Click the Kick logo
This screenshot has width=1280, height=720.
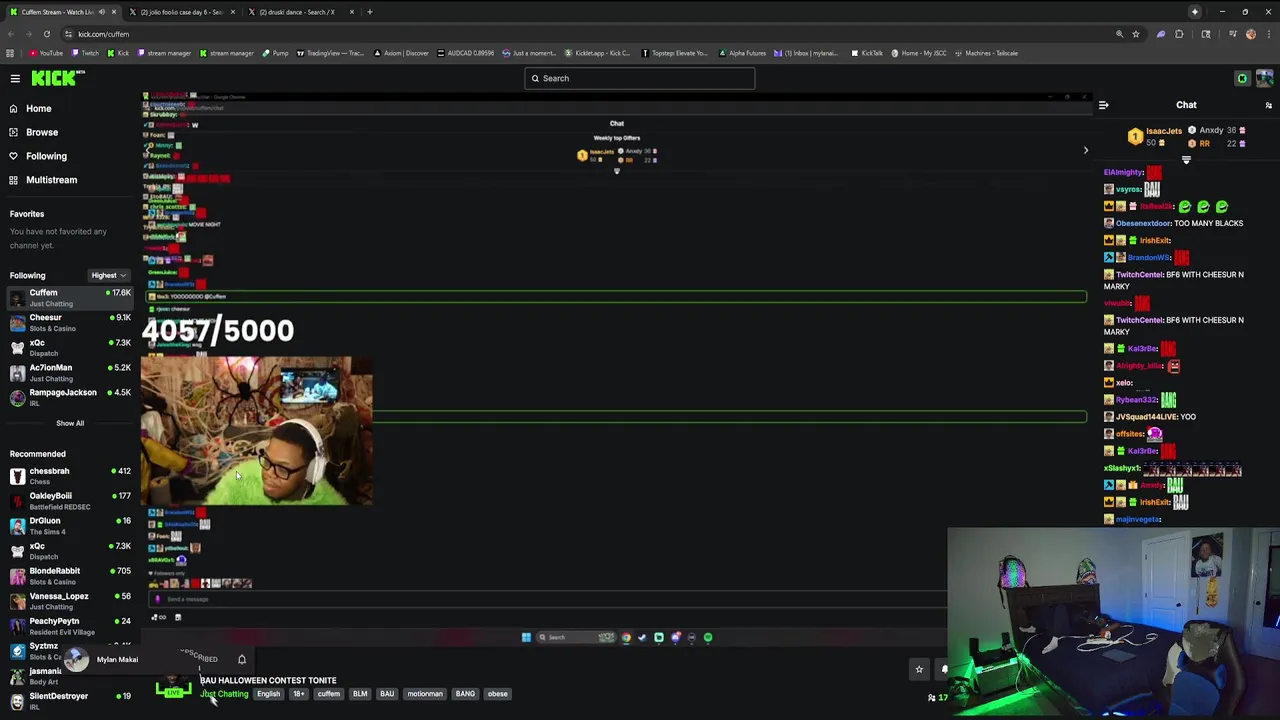53,78
